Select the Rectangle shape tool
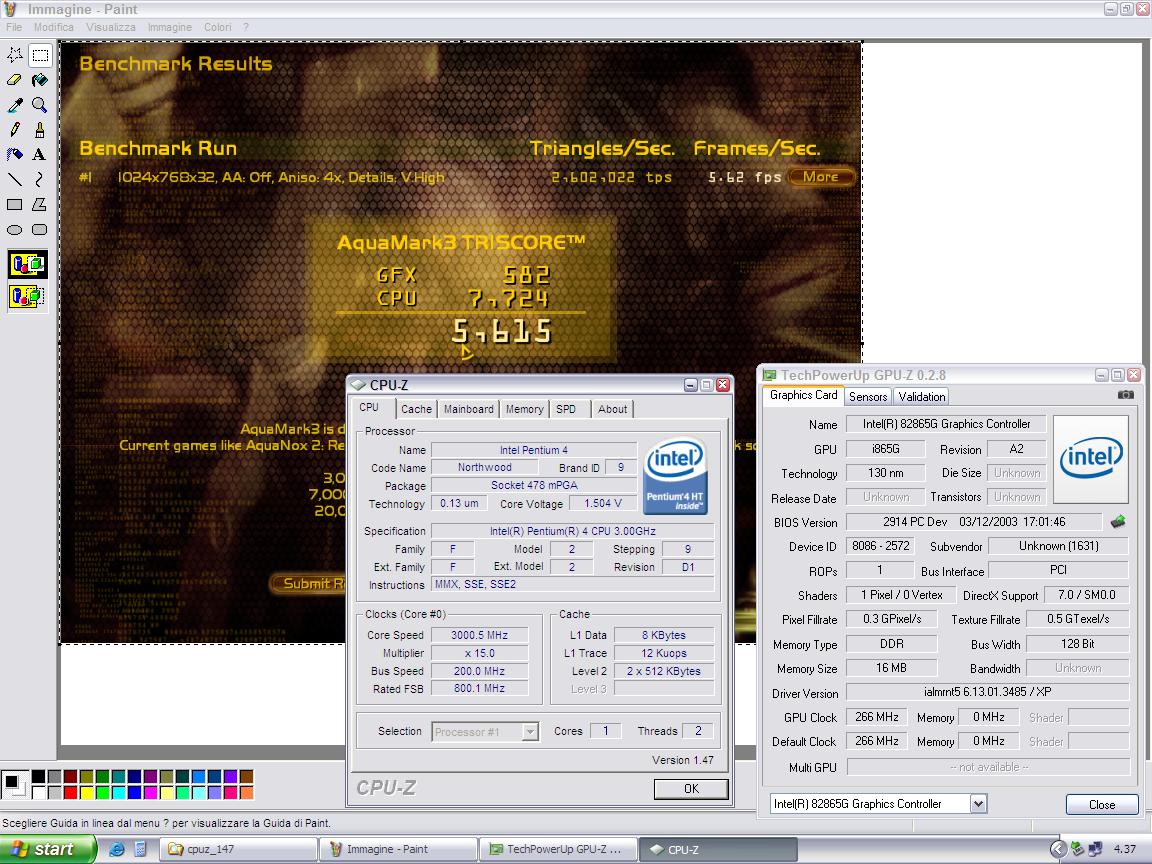This screenshot has width=1152, height=864. [x=15, y=204]
